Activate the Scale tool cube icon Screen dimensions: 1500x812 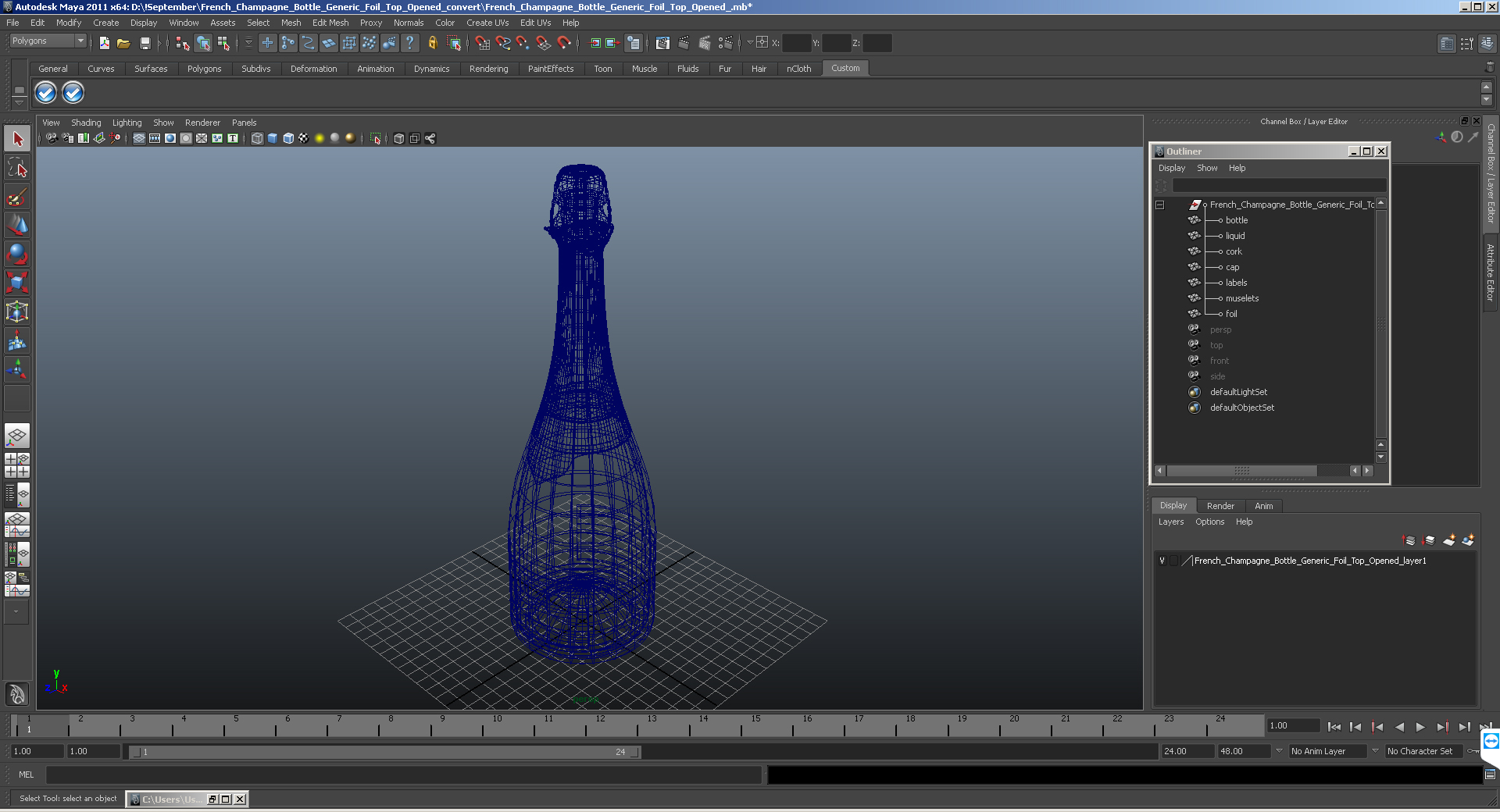coord(17,283)
